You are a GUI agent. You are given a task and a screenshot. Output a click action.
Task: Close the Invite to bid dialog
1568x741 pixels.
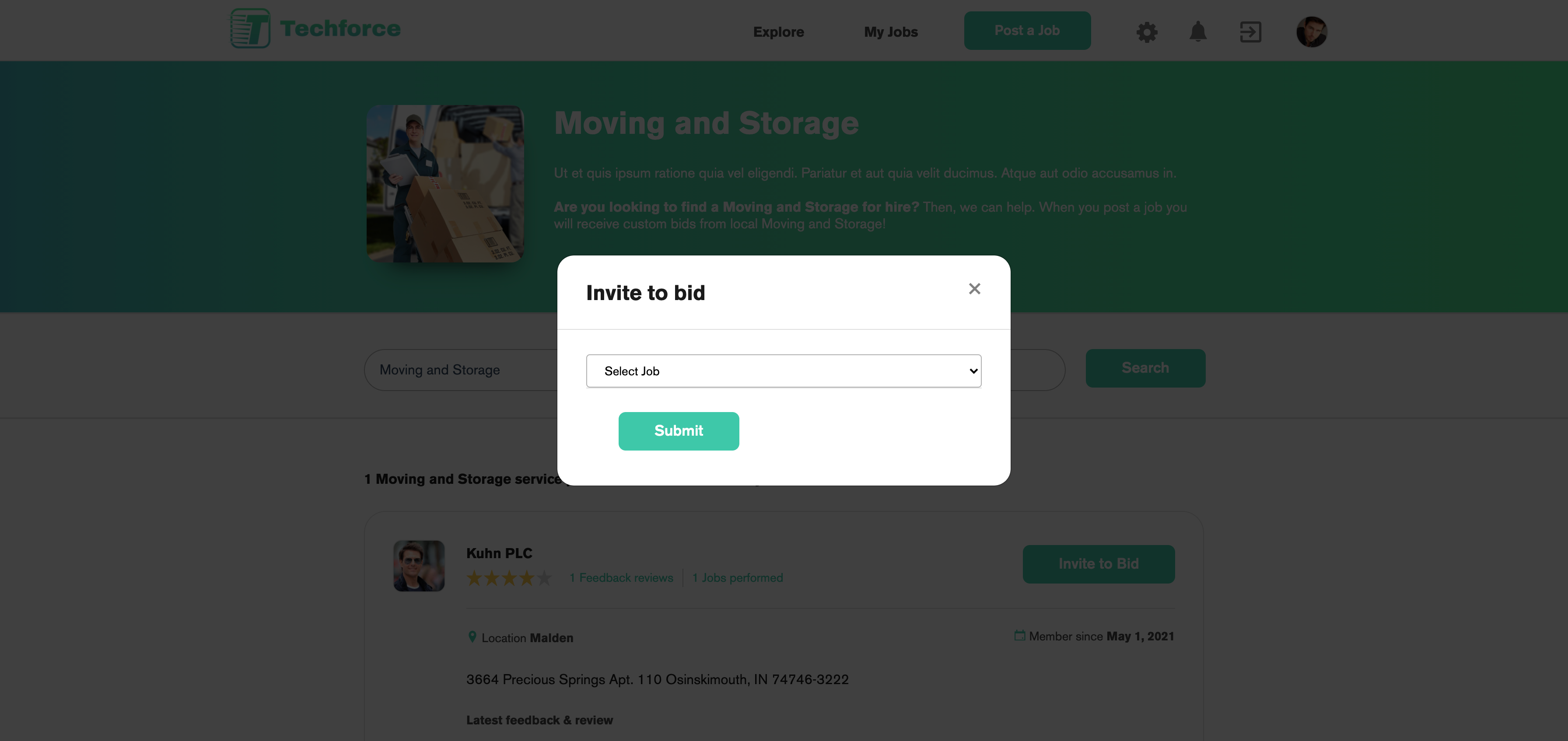click(x=974, y=289)
